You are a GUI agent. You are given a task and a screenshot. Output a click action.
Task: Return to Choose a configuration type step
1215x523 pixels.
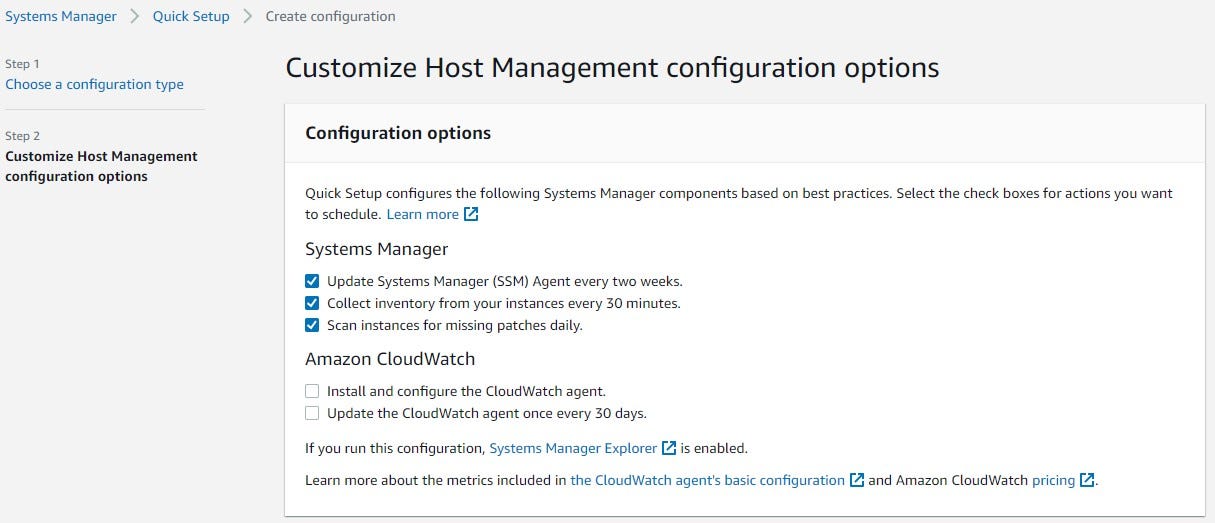94,84
